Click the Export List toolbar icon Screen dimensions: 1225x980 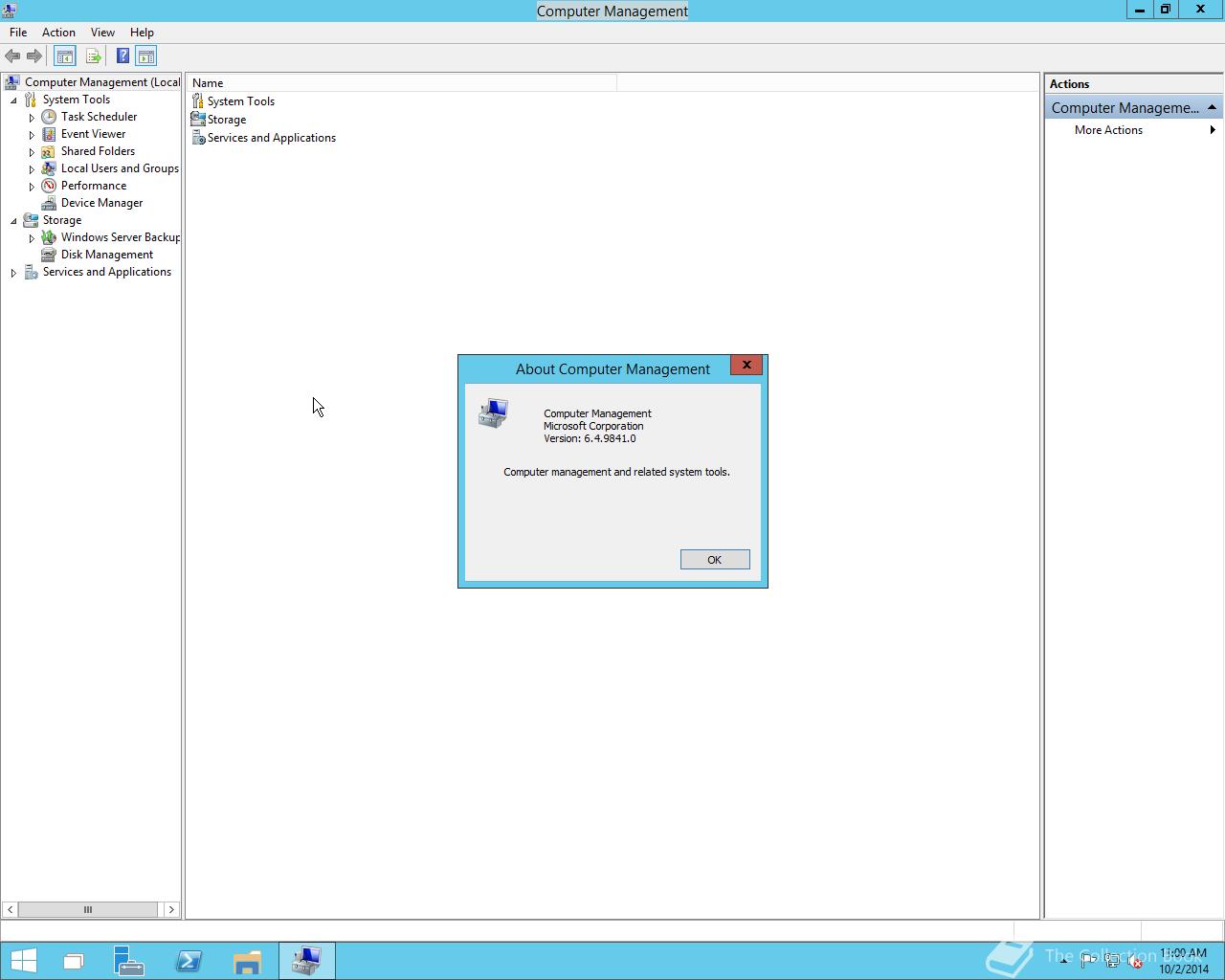click(93, 56)
